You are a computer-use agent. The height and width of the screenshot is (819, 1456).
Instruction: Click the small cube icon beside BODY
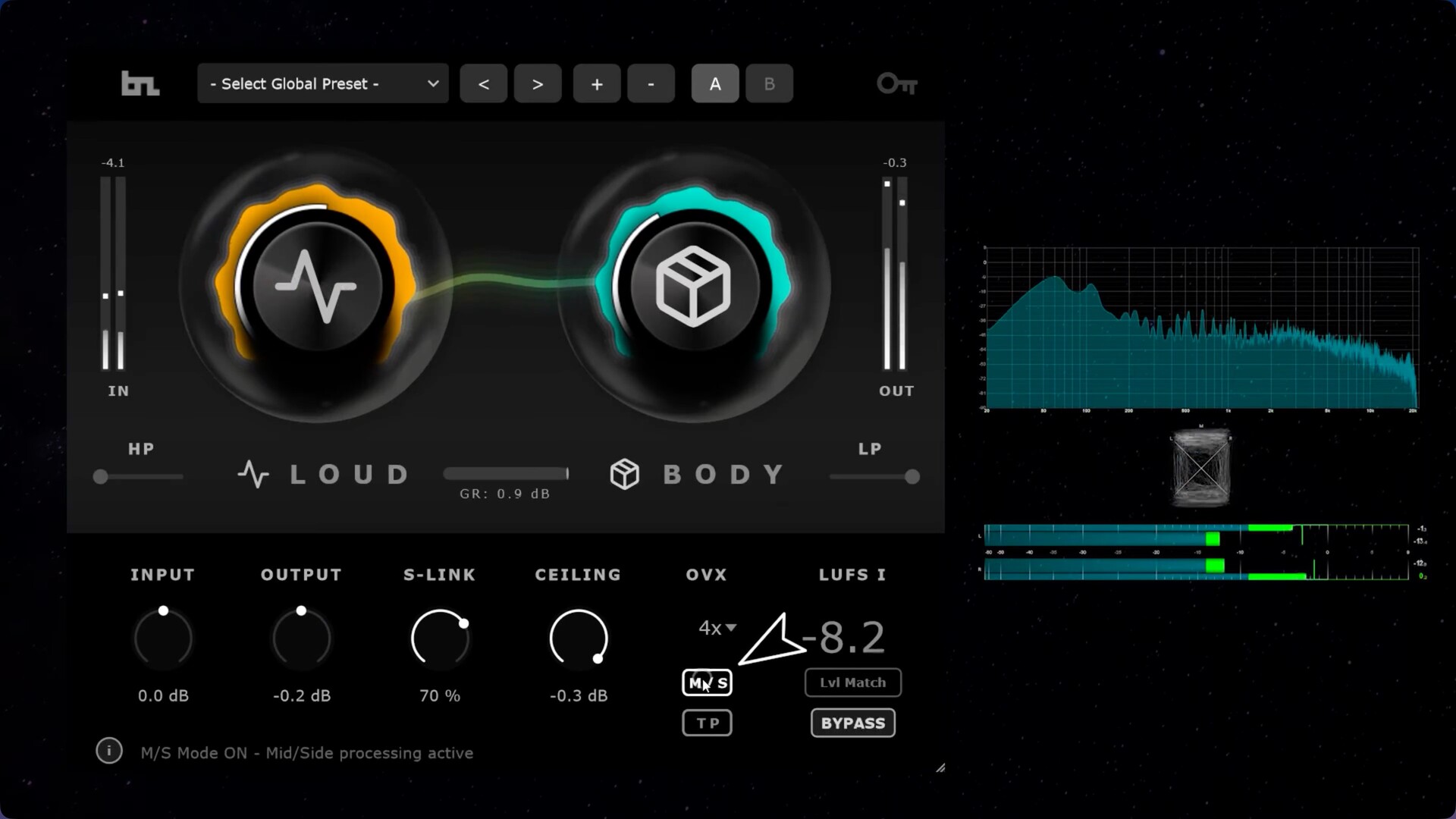(x=625, y=475)
